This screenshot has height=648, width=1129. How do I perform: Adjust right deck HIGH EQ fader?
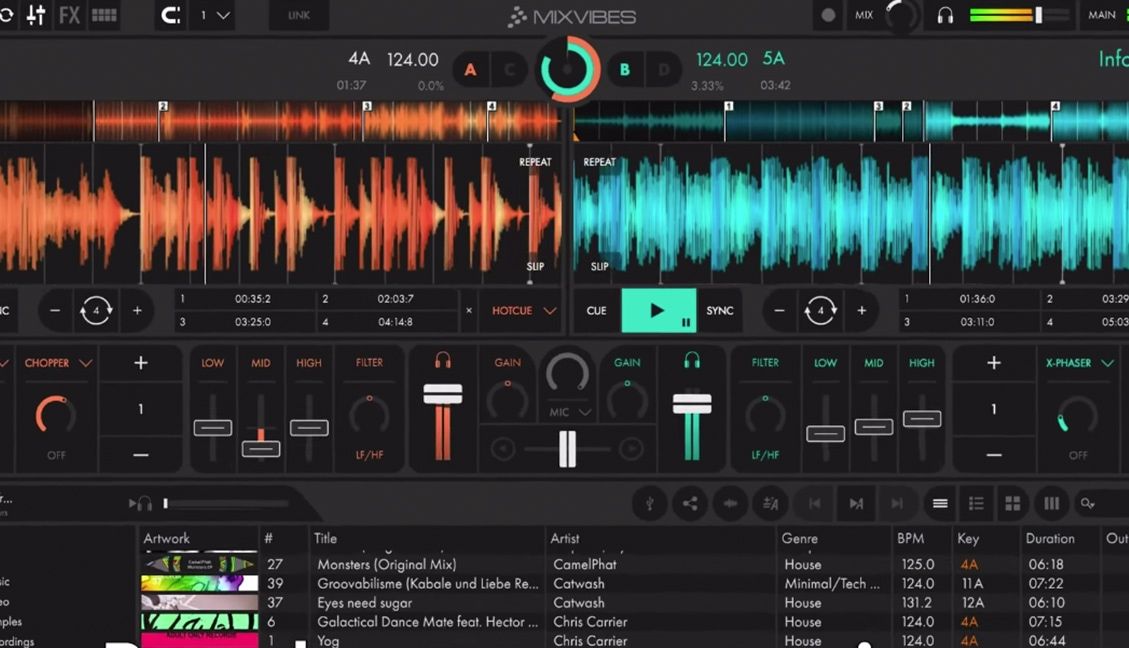click(922, 418)
